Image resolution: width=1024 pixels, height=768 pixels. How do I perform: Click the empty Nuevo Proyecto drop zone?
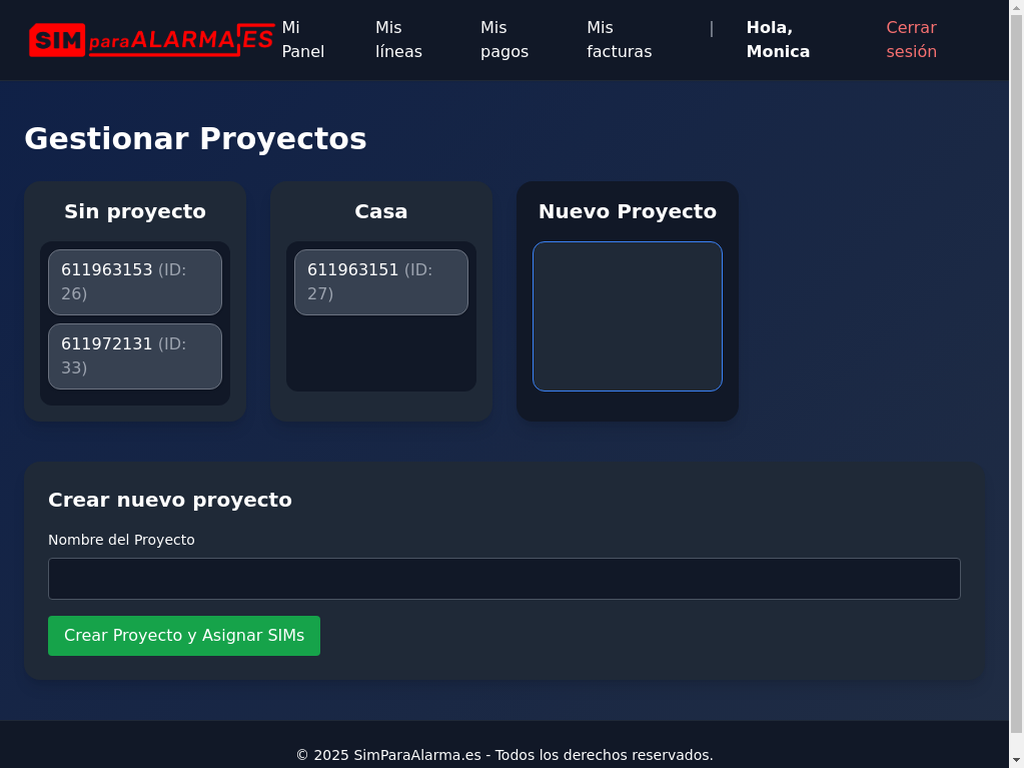628,317
